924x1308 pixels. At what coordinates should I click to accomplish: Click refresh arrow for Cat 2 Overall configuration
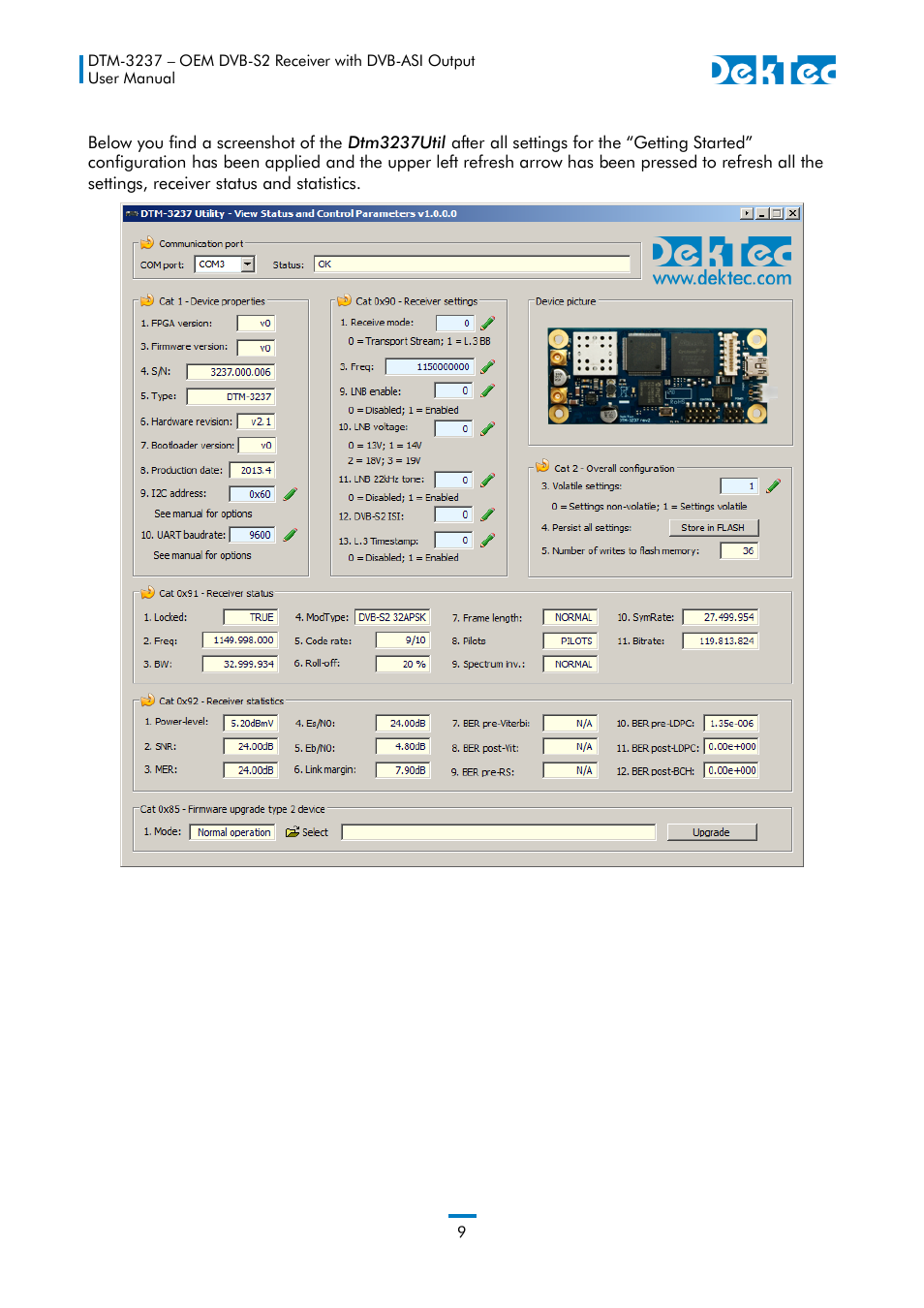(542, 467)
